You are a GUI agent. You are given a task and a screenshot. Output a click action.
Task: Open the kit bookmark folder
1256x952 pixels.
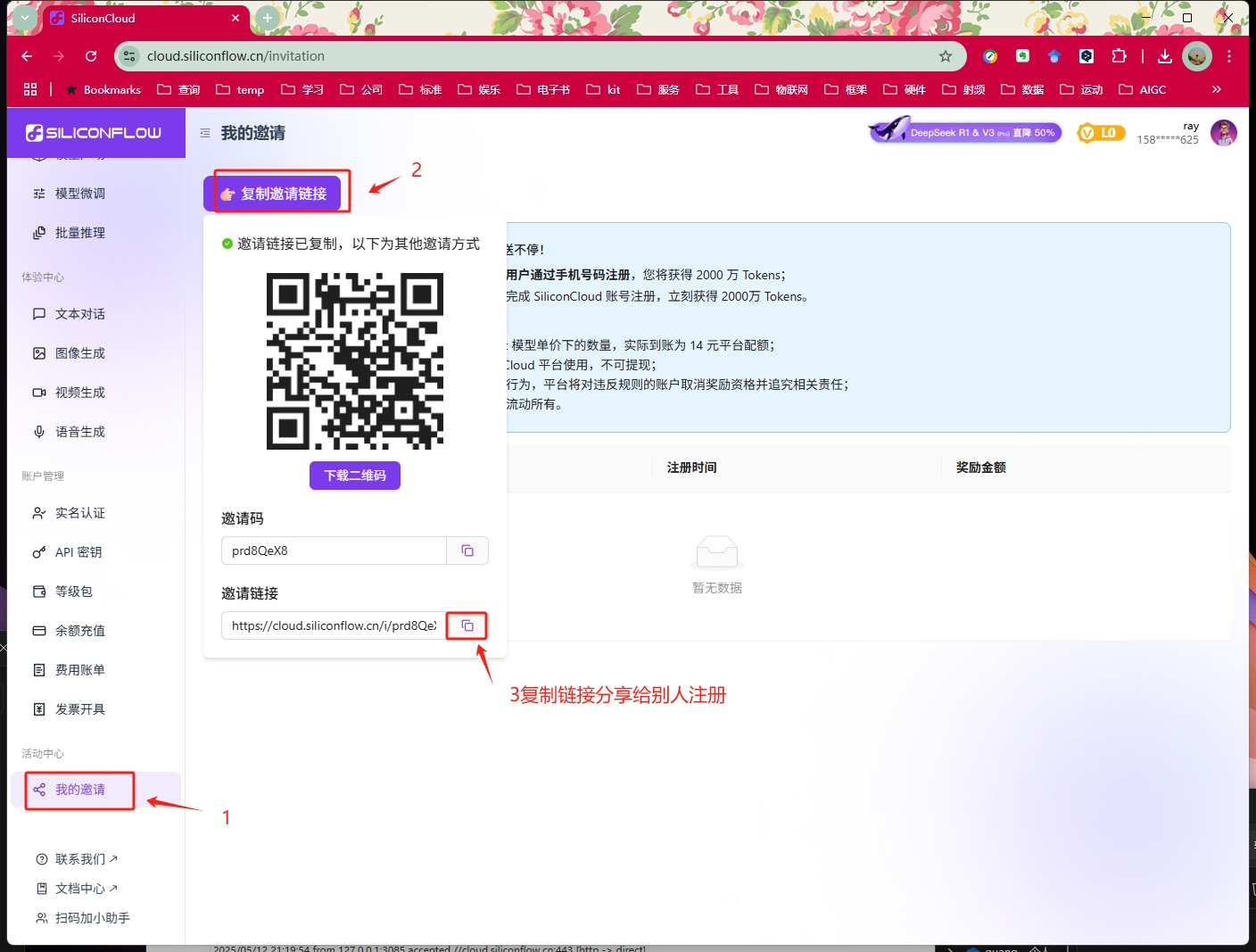603,89
